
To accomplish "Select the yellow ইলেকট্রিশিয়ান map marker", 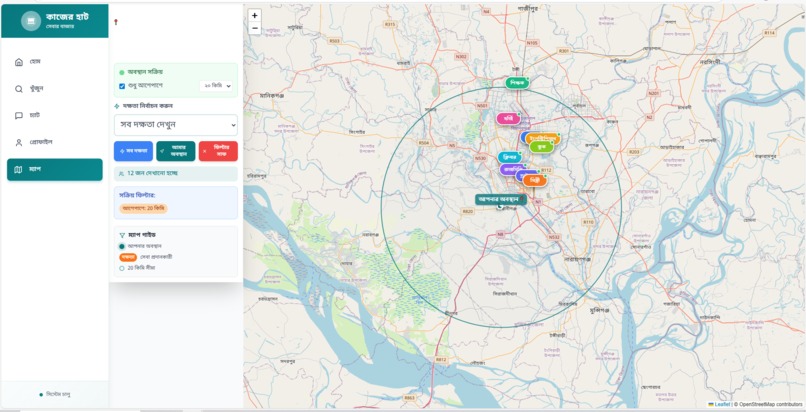I will pyautogui.click(x=544, y=138).
